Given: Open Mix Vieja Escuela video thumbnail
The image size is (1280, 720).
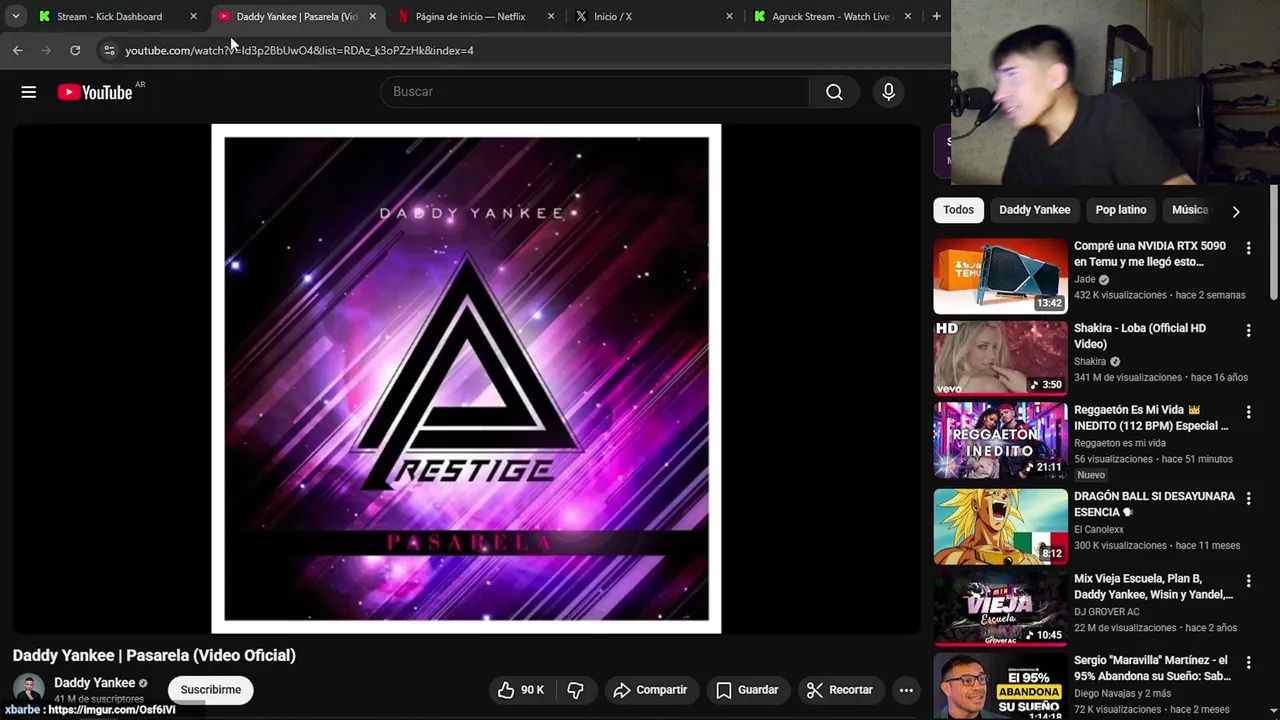Looking at the screenshot, I should tap(1000, 609).
